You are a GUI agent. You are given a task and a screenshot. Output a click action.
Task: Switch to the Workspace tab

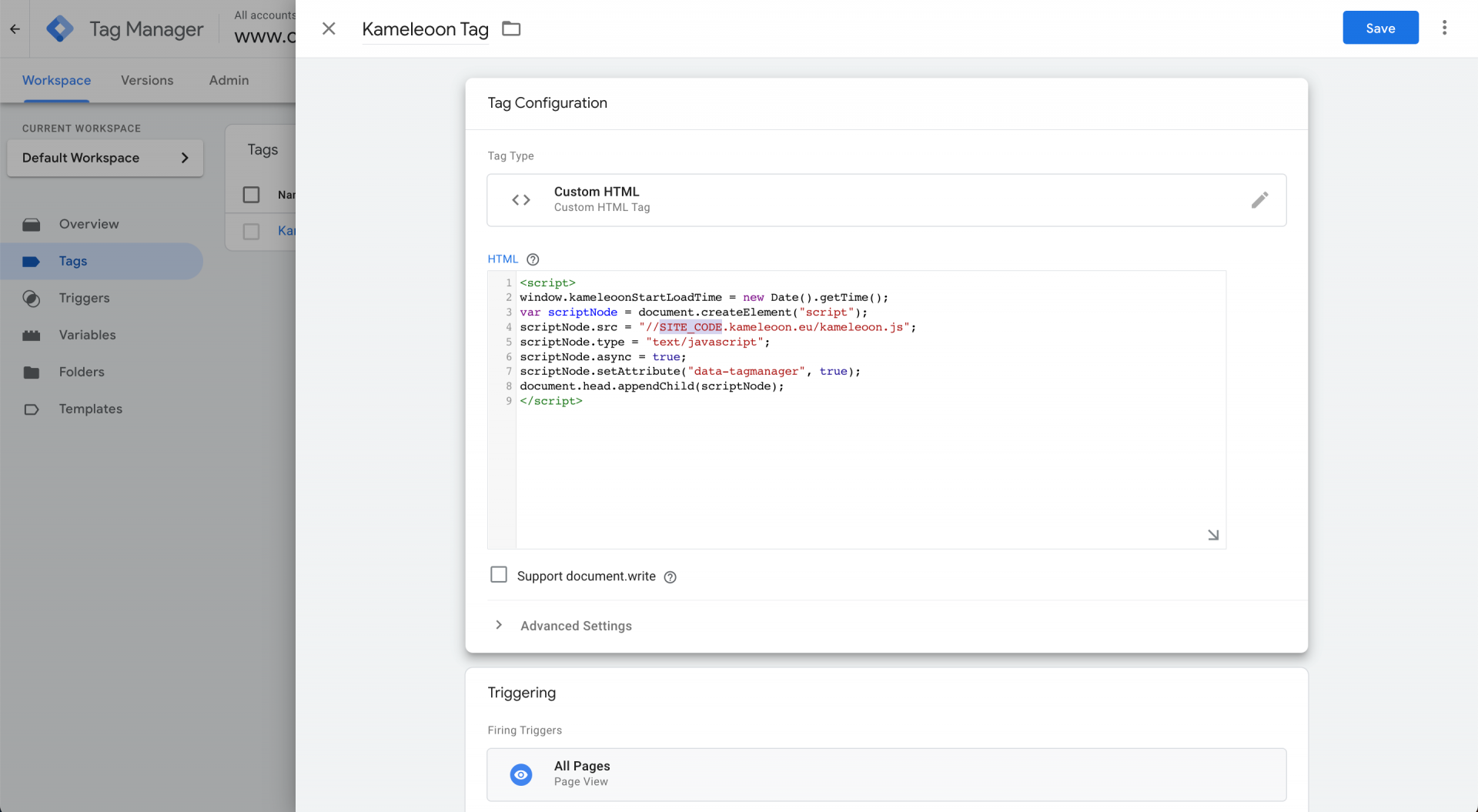pos(56,80)
